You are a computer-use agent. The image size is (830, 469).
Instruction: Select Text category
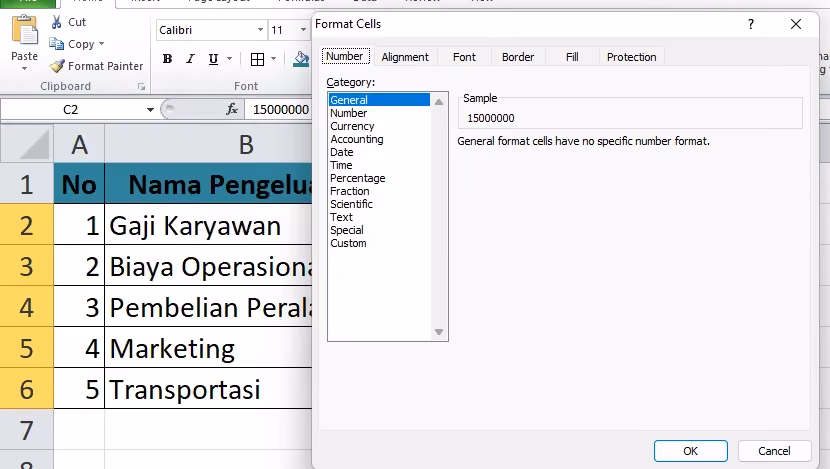point(379,217)
